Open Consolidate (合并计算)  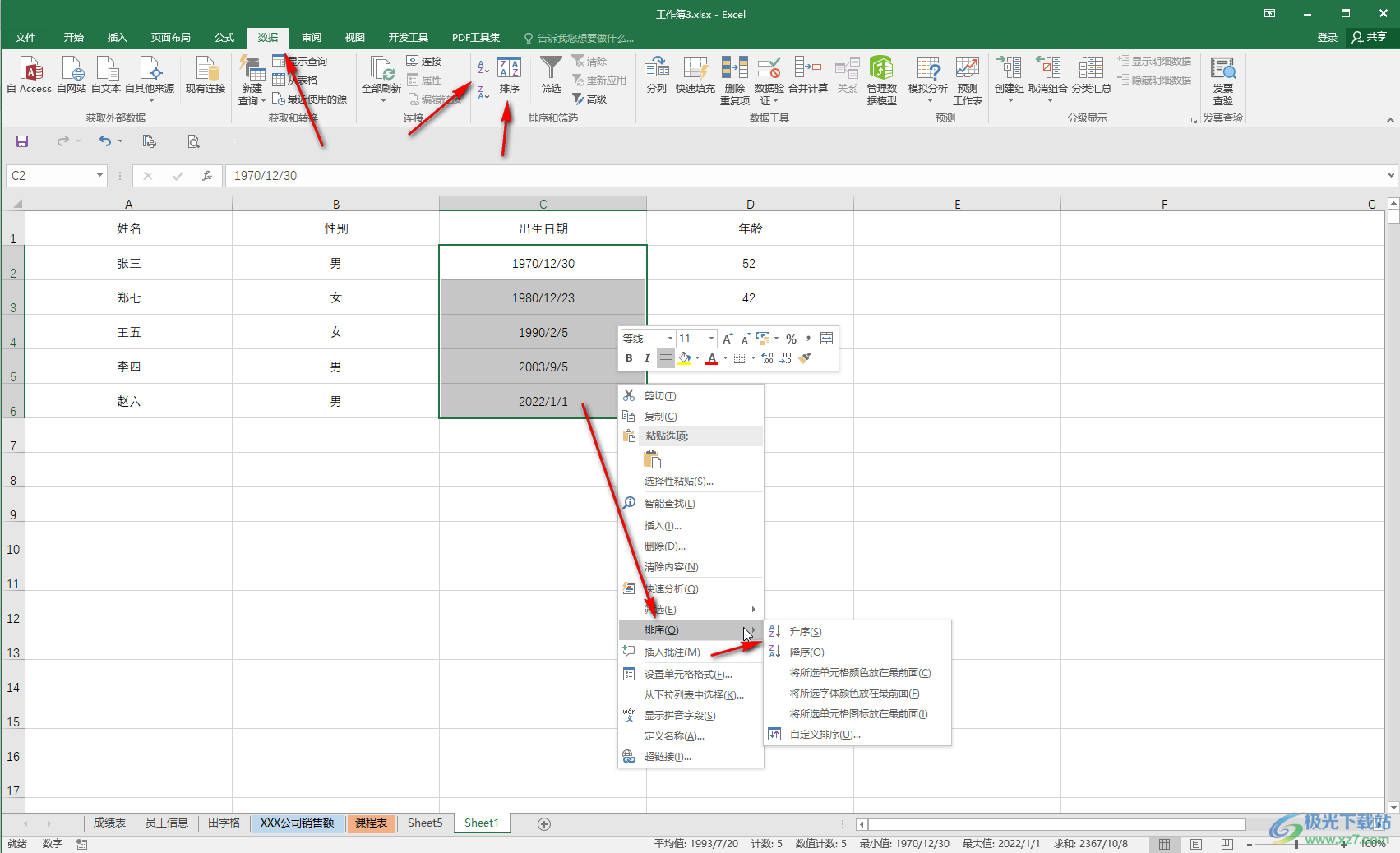[x=808, y=76]
